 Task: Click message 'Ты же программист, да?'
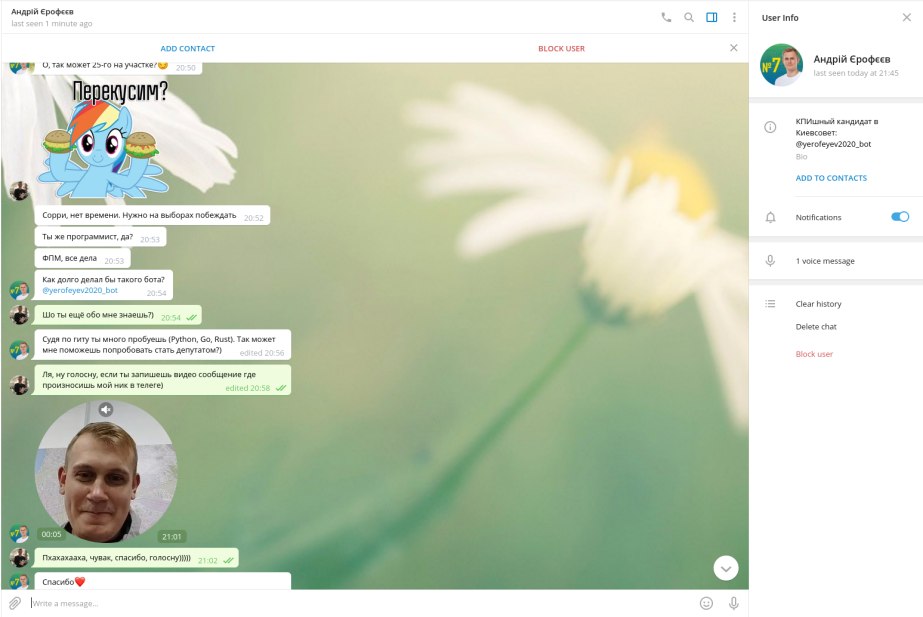(x=100, y=237)
